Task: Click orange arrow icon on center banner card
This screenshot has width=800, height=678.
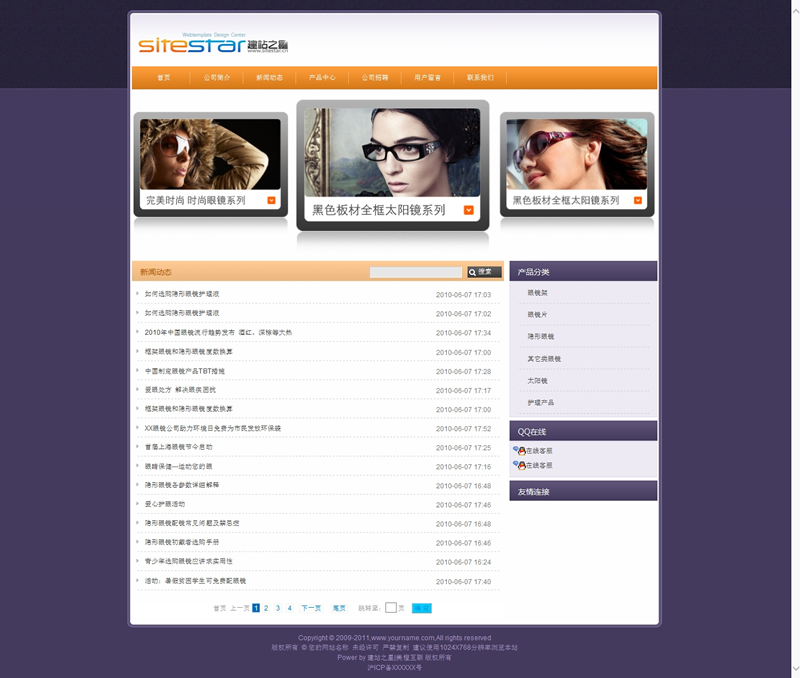Action: [469, 210]
